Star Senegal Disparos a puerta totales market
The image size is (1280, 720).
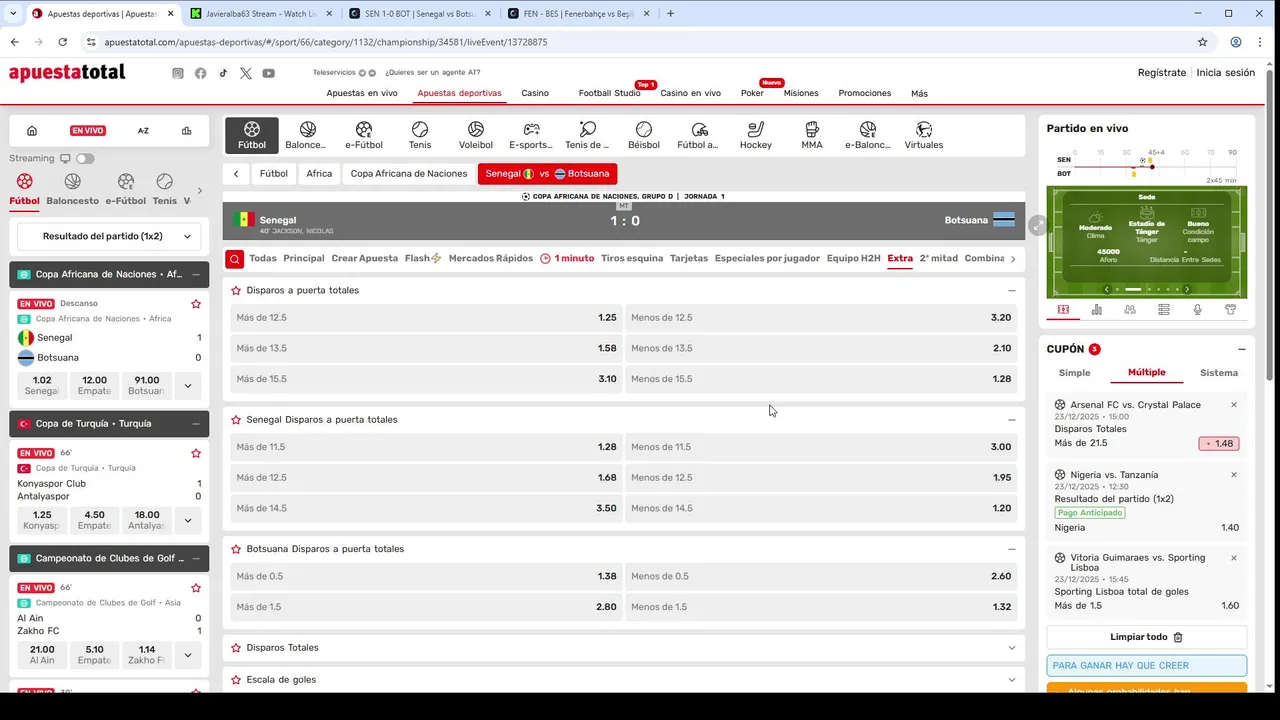point(236,420)
